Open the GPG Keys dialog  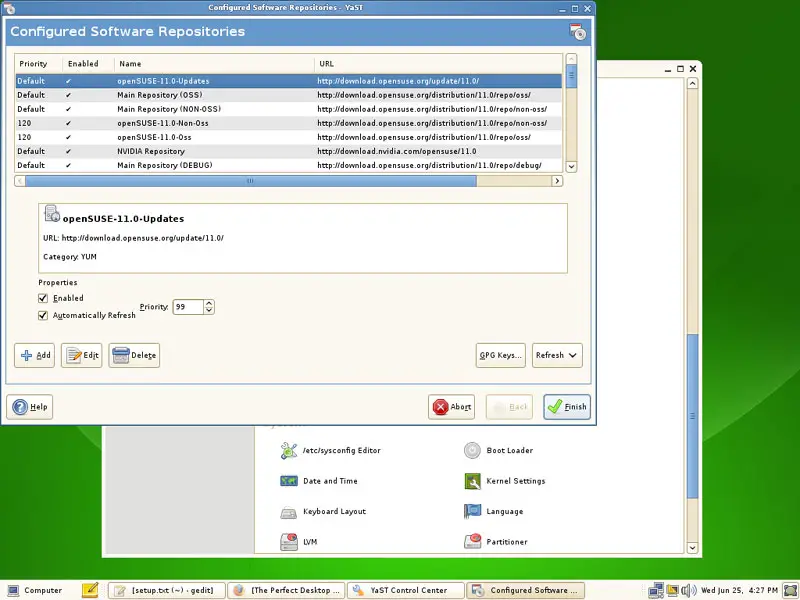click(x=501, y=356)
